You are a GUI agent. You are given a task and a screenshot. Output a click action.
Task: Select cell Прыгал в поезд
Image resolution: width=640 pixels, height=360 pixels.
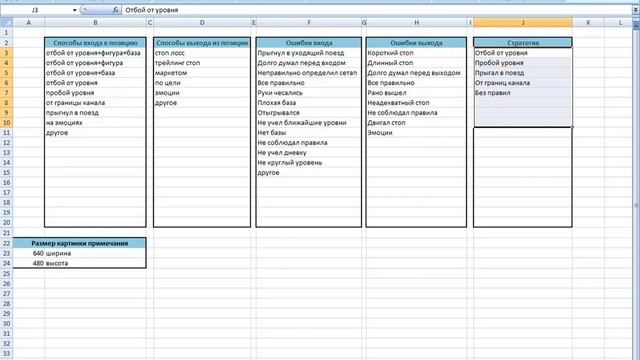click(x=523, y=73)
